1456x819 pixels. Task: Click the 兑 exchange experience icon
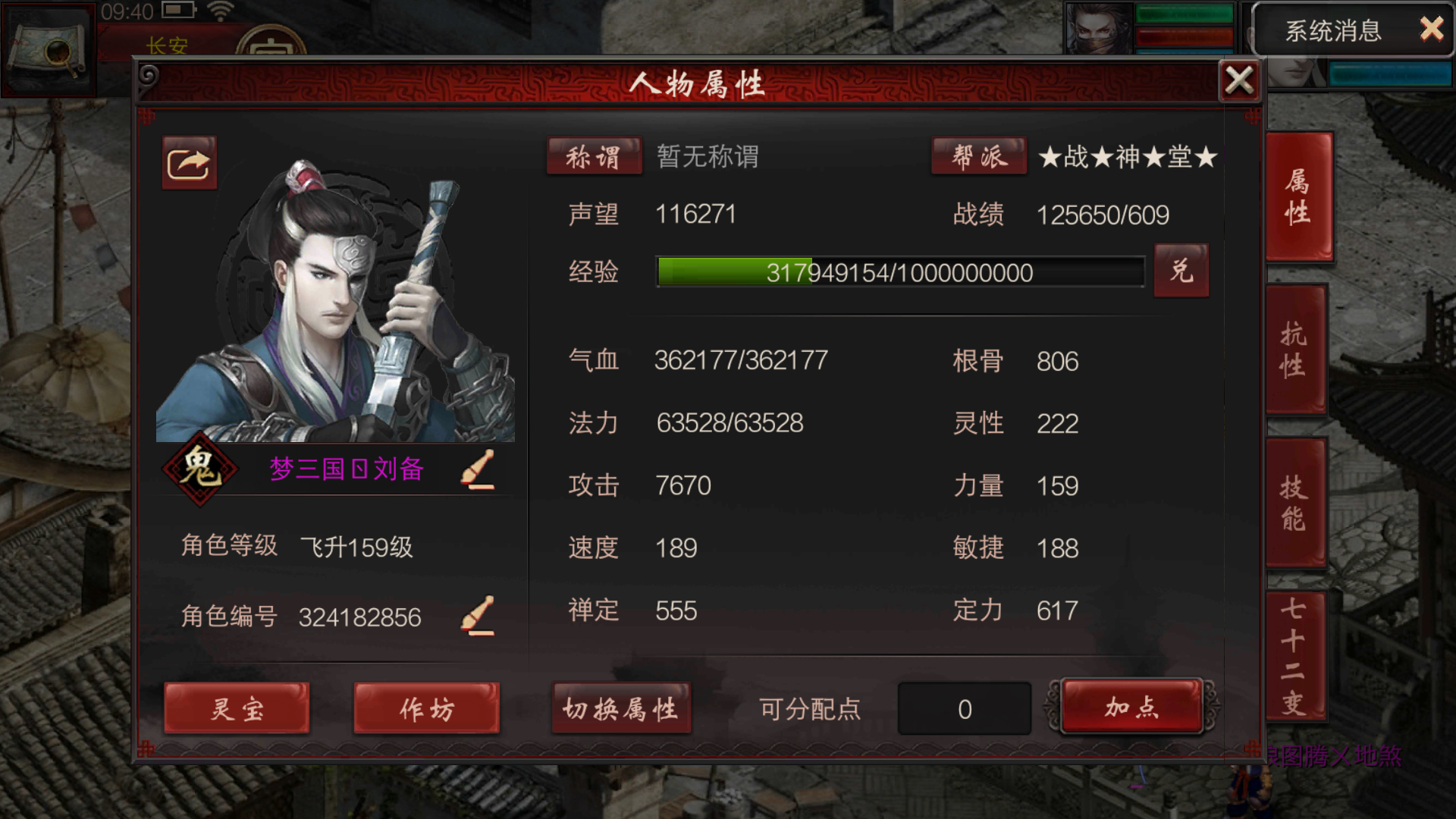point(1181,271)
